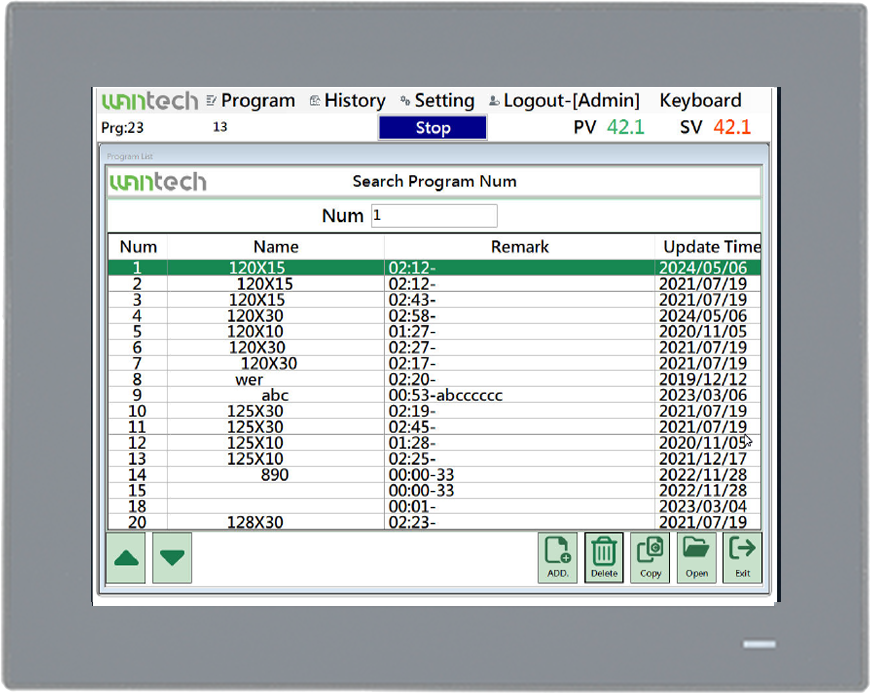Select program 12 with remark 01:28-
The image size is (870, 694).
point(434,443)
